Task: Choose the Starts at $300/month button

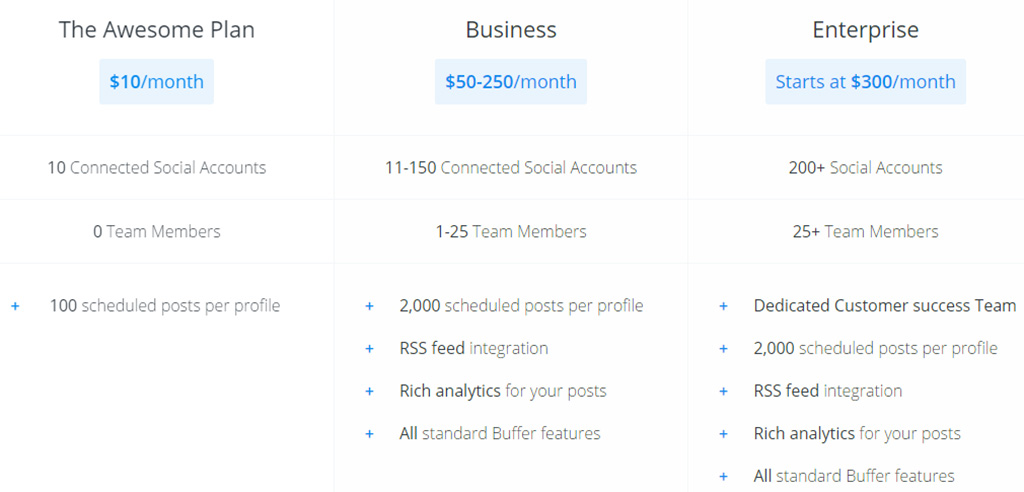Action: (x=865, y=82)
